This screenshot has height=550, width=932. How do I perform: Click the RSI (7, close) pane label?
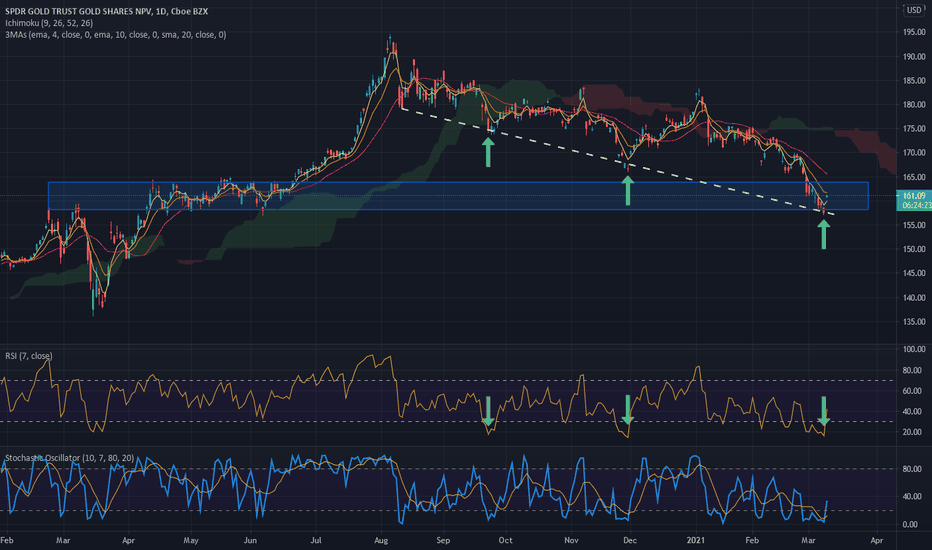[x=29, y=356]
